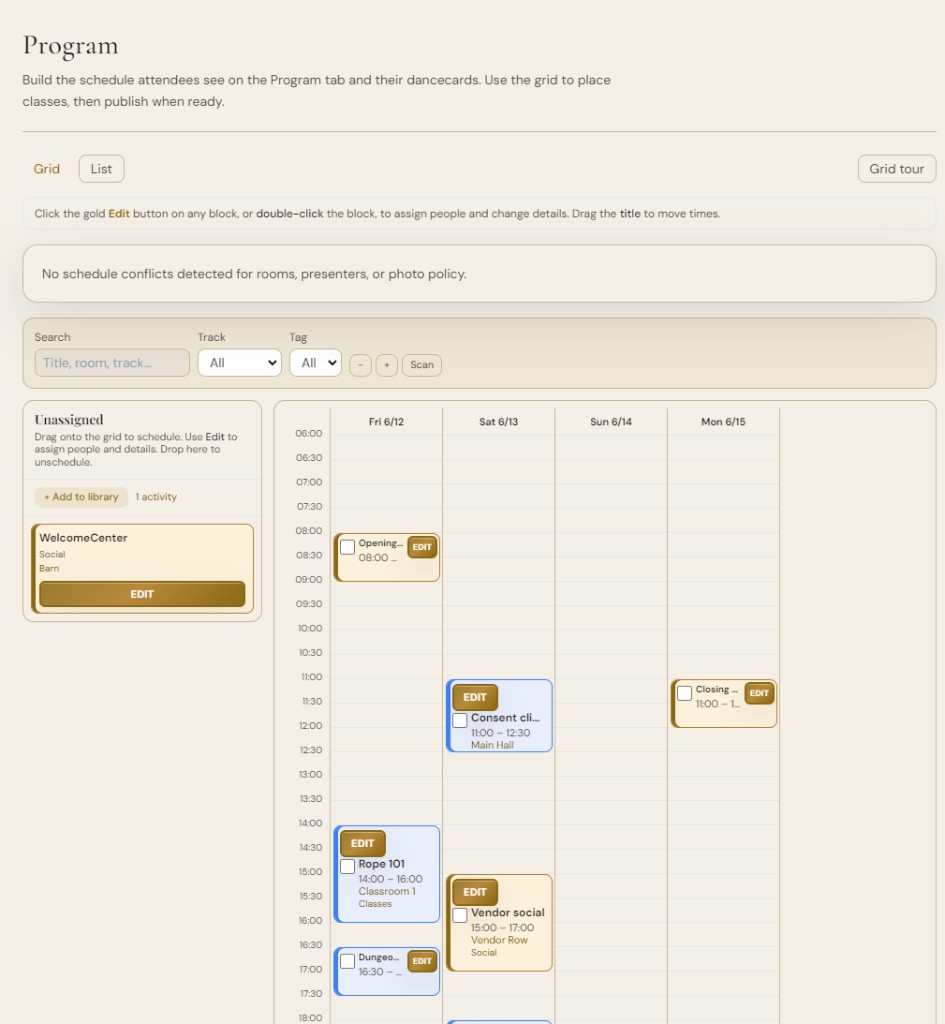Edit the Closing block on Monday

click(x=759, y=694)
